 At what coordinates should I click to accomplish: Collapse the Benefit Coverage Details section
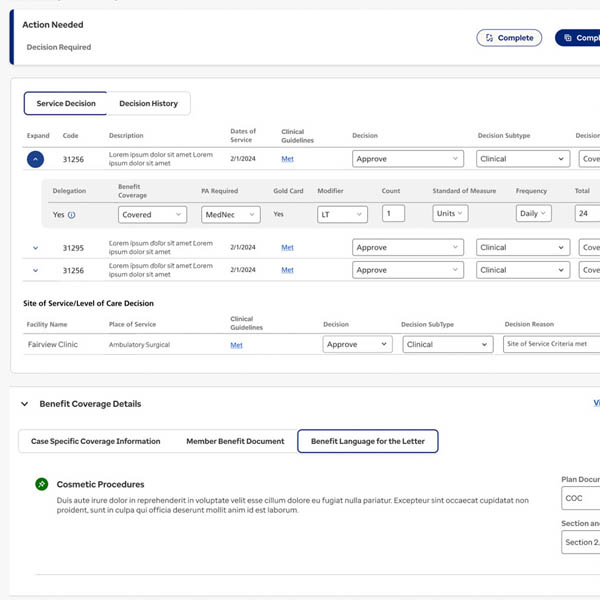pyautogui.click(x=25, y=404)
